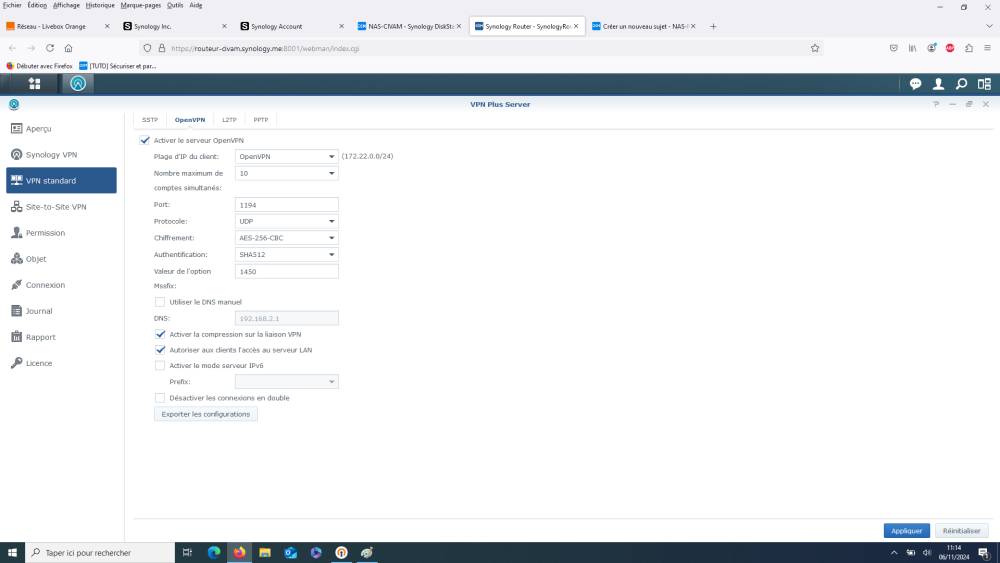Click Exporter les configurations button
1000x563 pixels.
coord(205,414)
